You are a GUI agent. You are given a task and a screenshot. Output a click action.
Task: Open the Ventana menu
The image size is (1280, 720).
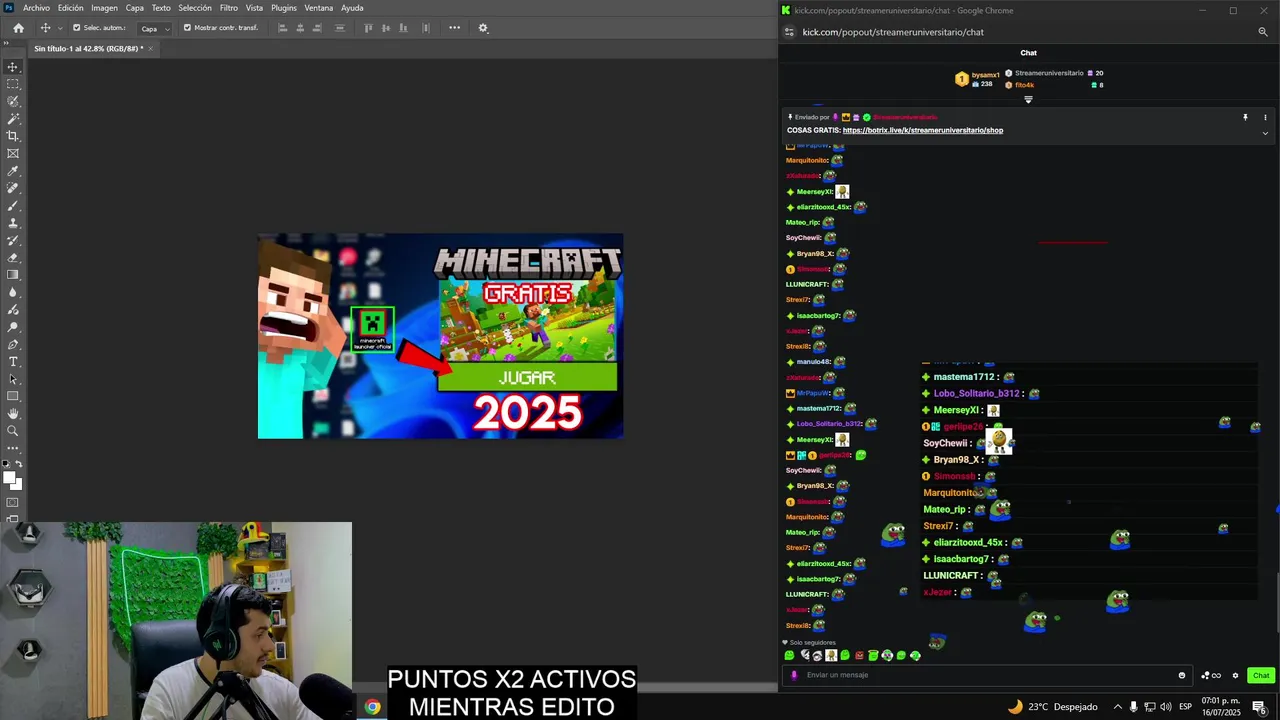click(319, 8)
